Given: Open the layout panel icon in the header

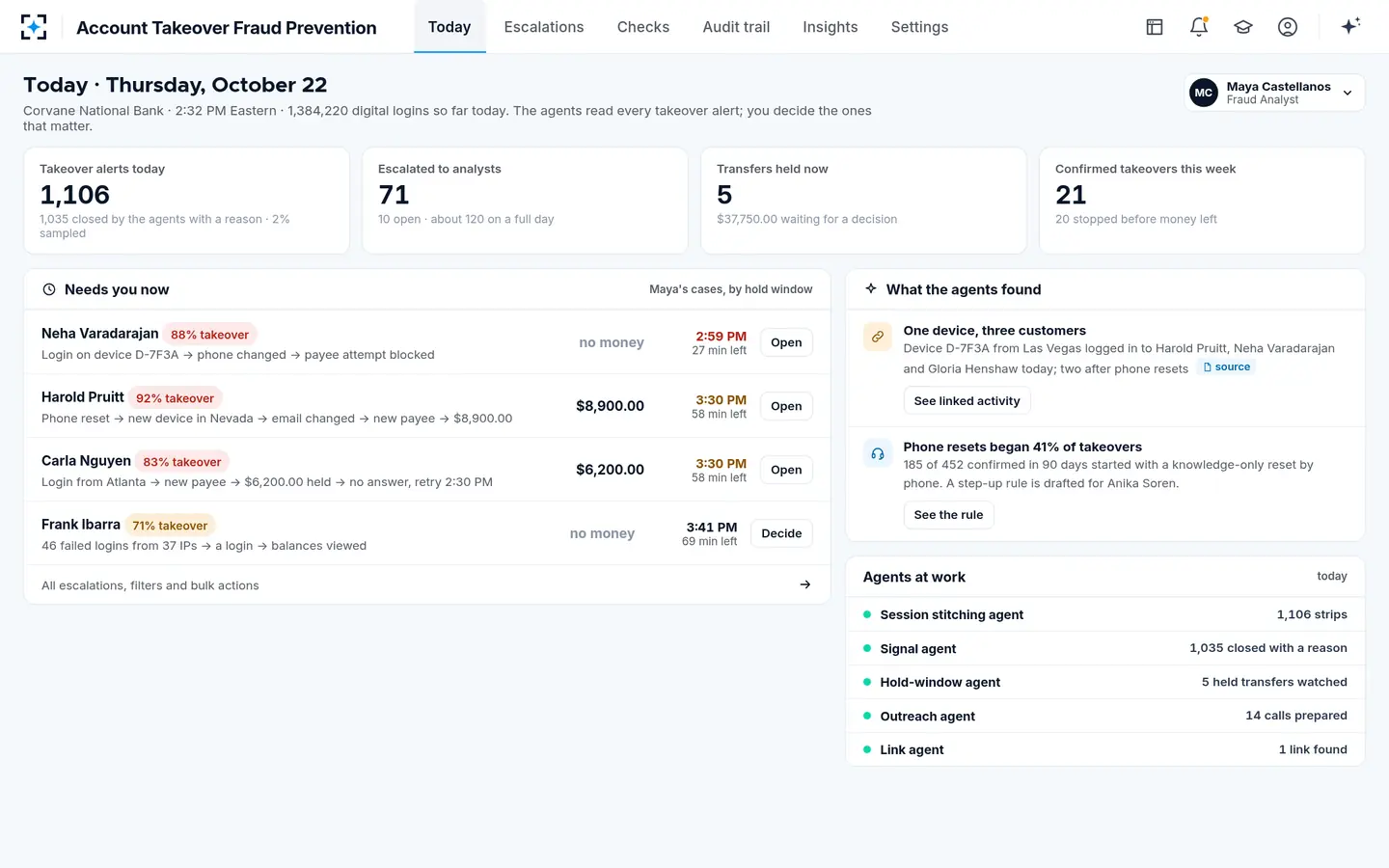Looking at the screenshot, I should tap(1155, 27).
